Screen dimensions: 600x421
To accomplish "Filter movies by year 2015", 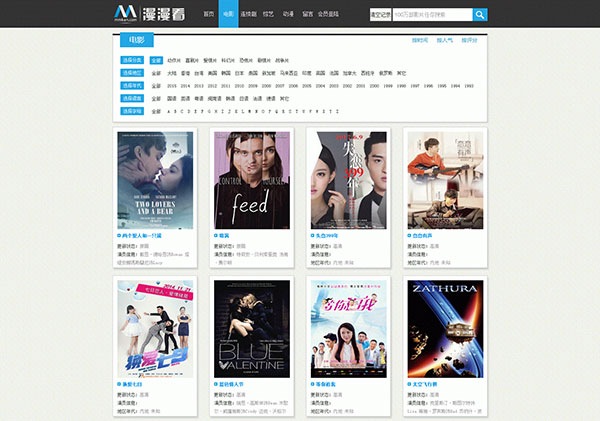I will (173, 86).
